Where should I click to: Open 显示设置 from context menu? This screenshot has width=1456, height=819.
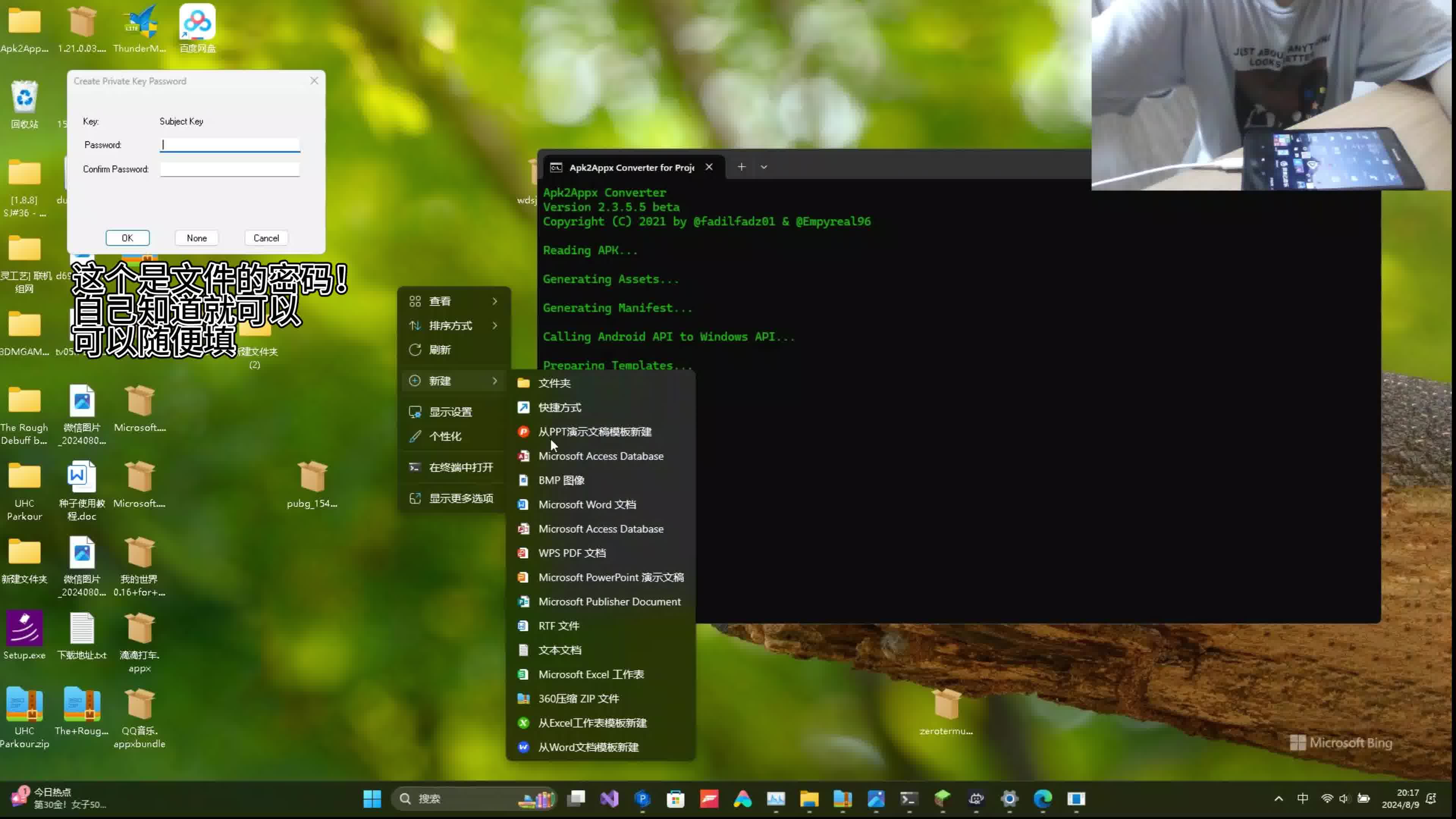tap(454, 412)
